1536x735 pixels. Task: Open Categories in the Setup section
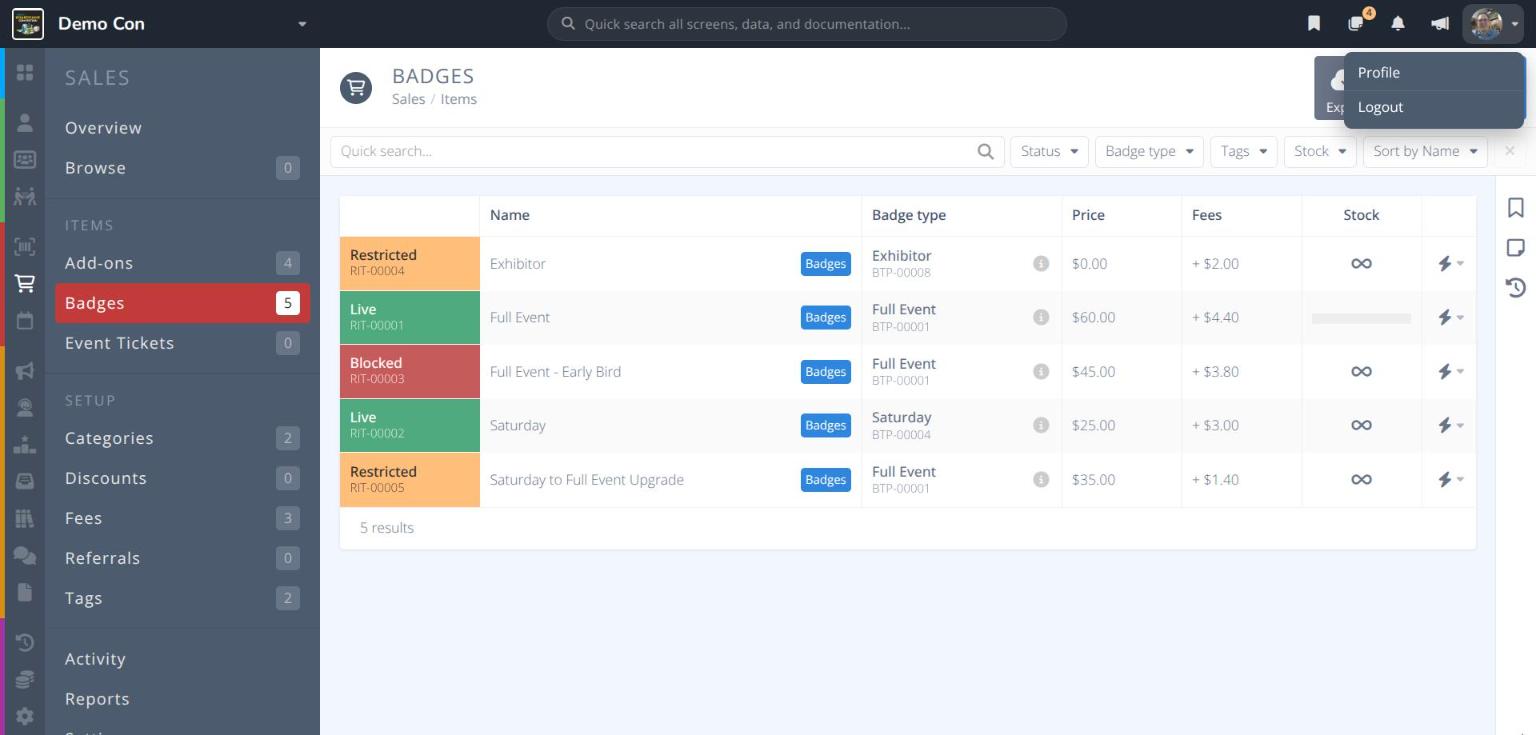click(182, 438)
